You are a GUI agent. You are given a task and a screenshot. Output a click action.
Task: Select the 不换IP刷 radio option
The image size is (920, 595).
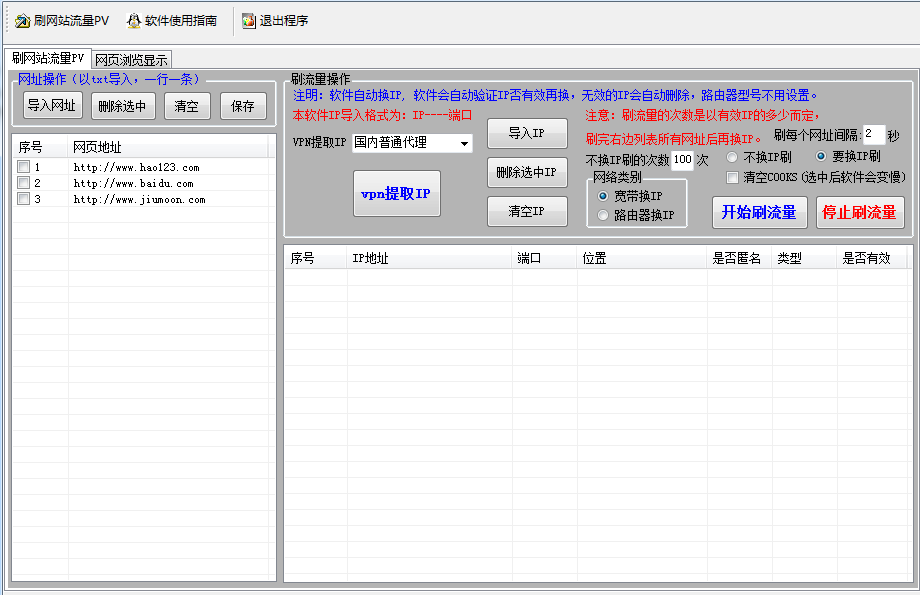pos(731,158)
